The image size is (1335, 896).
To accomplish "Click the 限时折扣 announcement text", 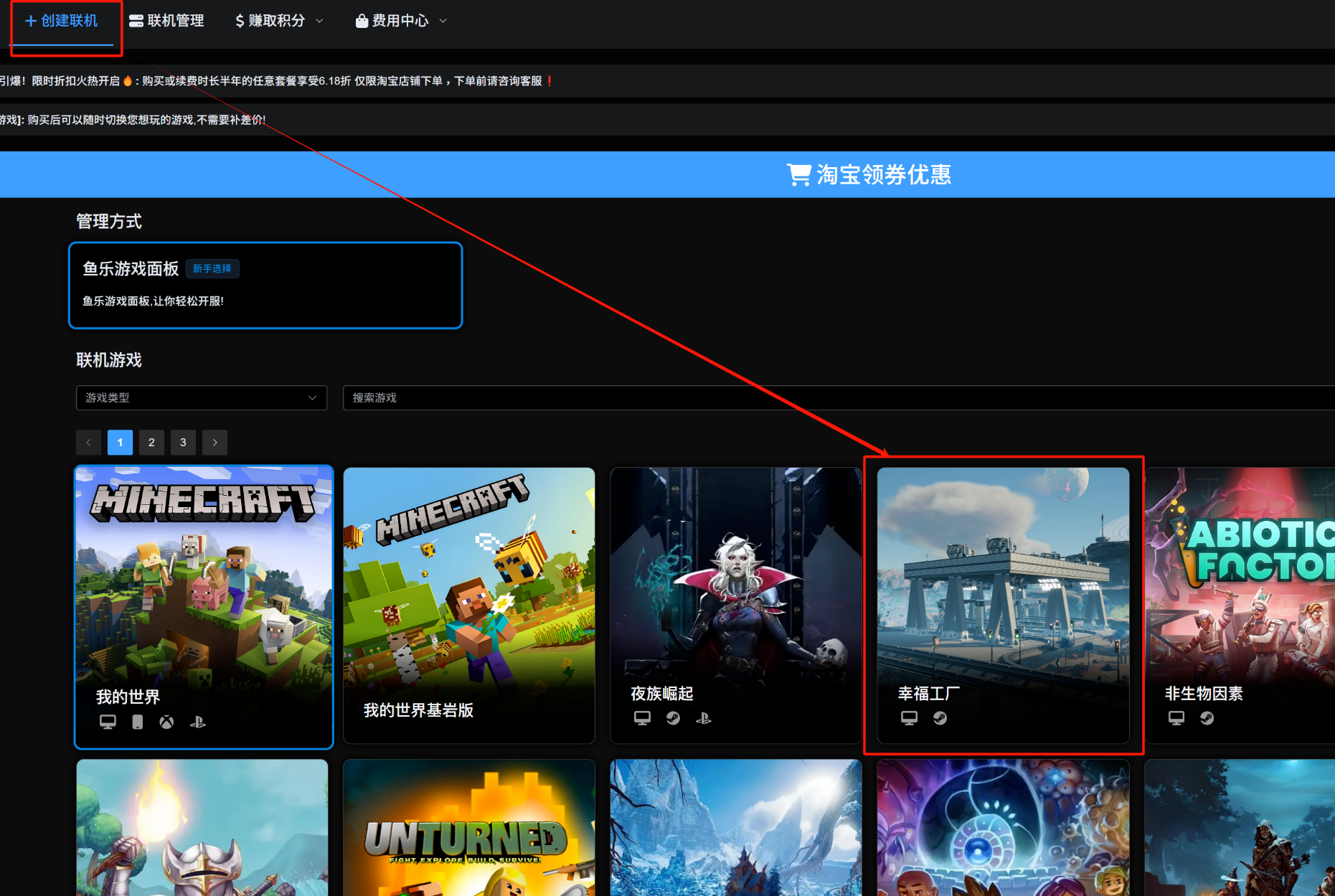I will click(277, 81).
